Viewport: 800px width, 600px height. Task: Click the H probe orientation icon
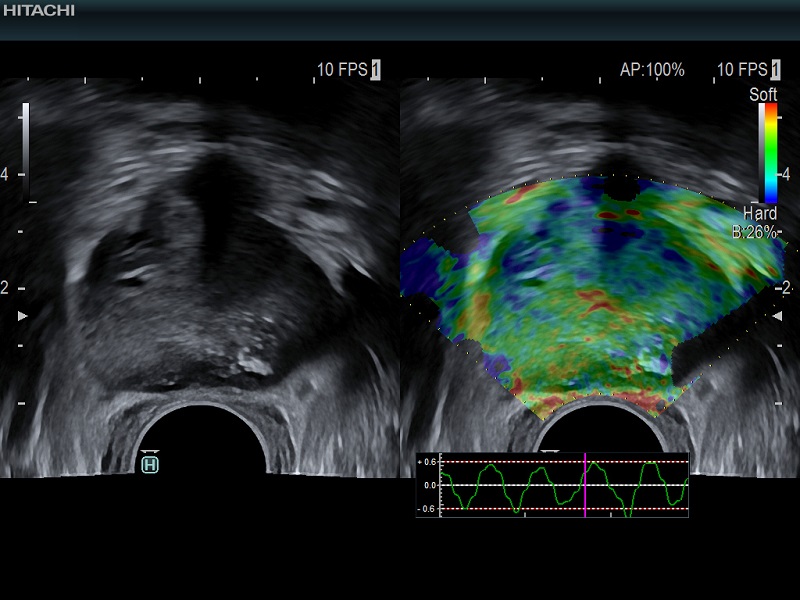tap(150, 464)
